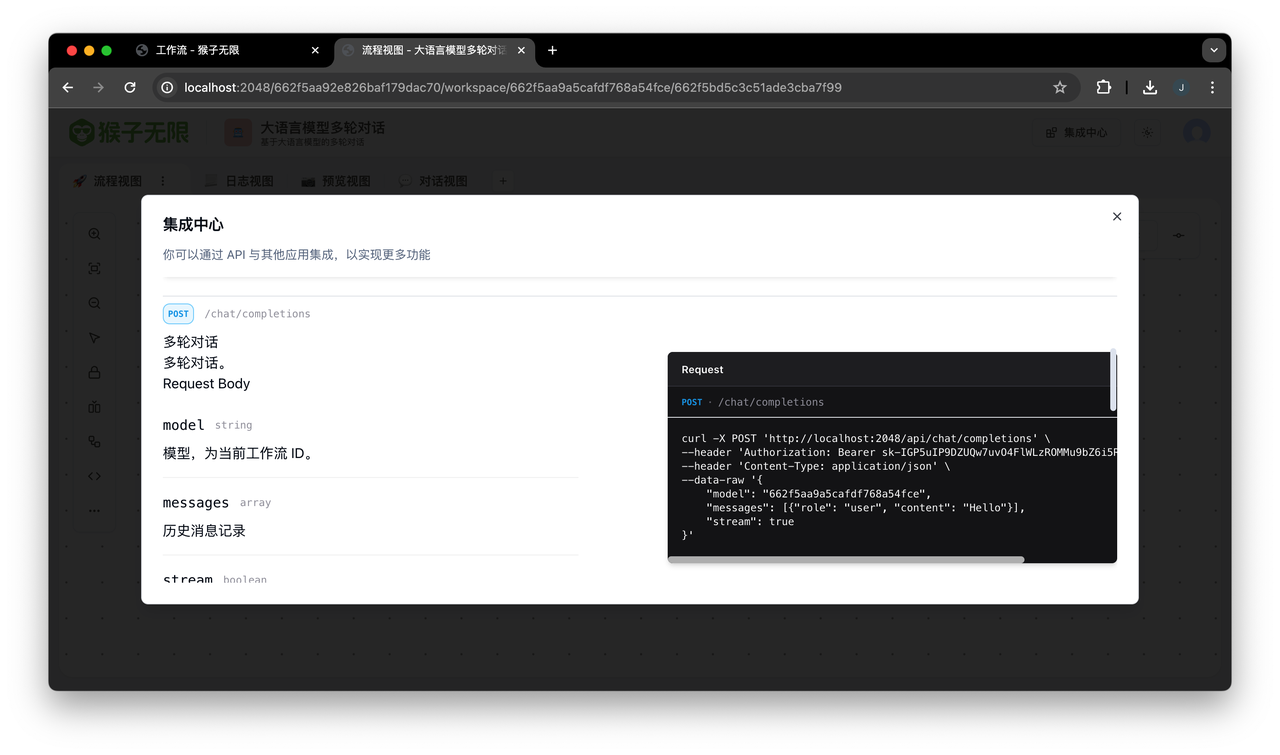This screenshot has height=755, width=1280.
Task: Click the 集成中心 dialog title
Action: point(193,225)
